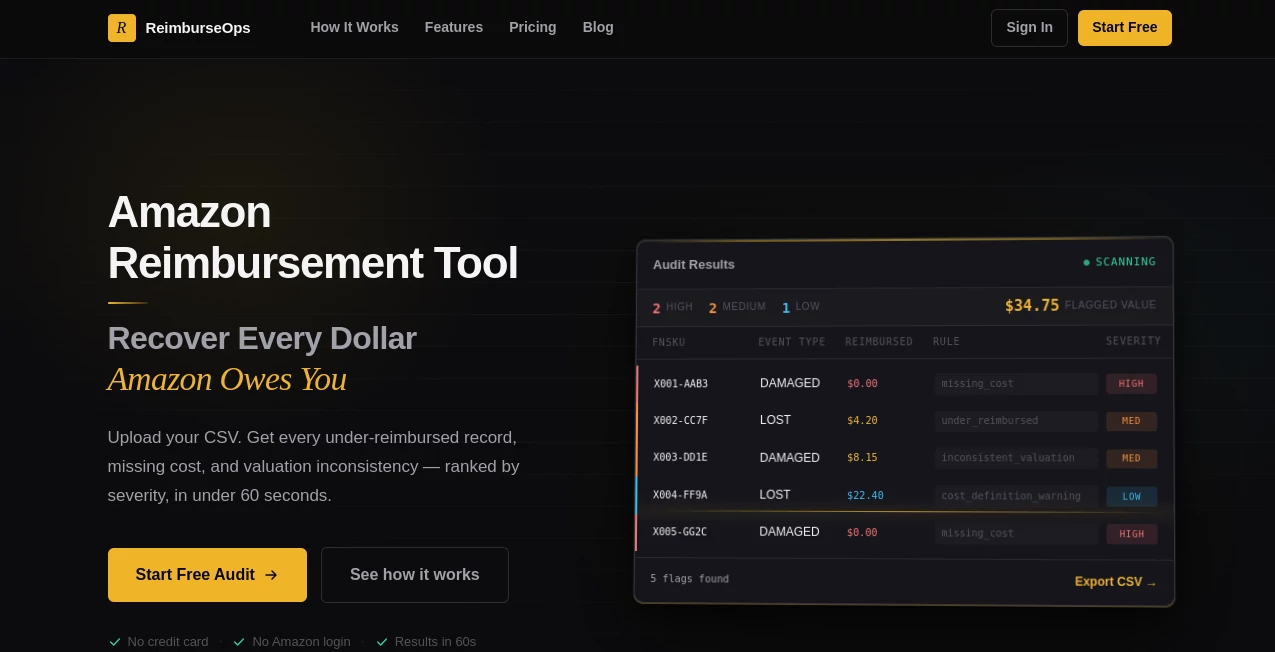Click the Export CSV link
This screenshot has height=652, width=1275.
[1116, 582]
